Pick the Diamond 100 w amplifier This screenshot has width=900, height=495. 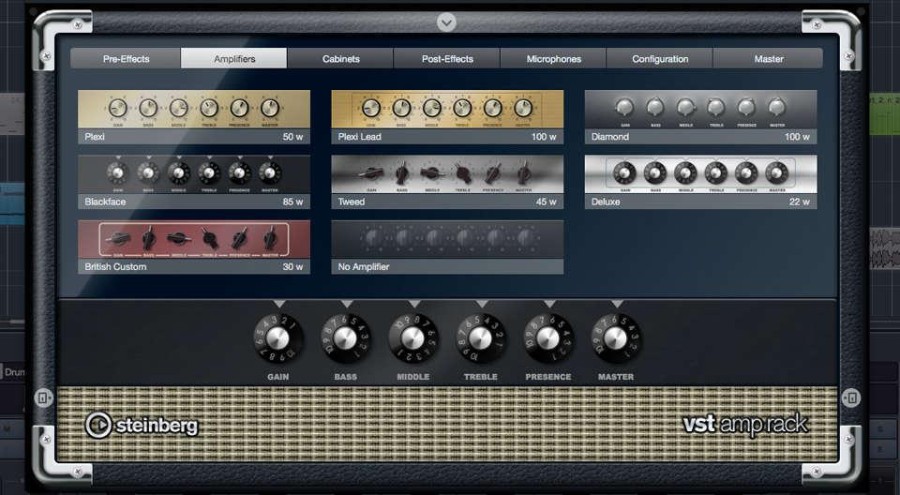pyautogui.click(x=701, y=117)
